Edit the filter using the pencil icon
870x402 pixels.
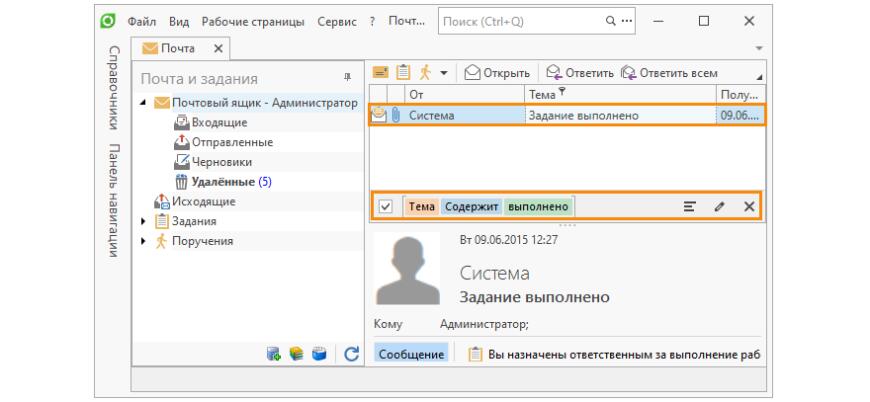point(719,207)
